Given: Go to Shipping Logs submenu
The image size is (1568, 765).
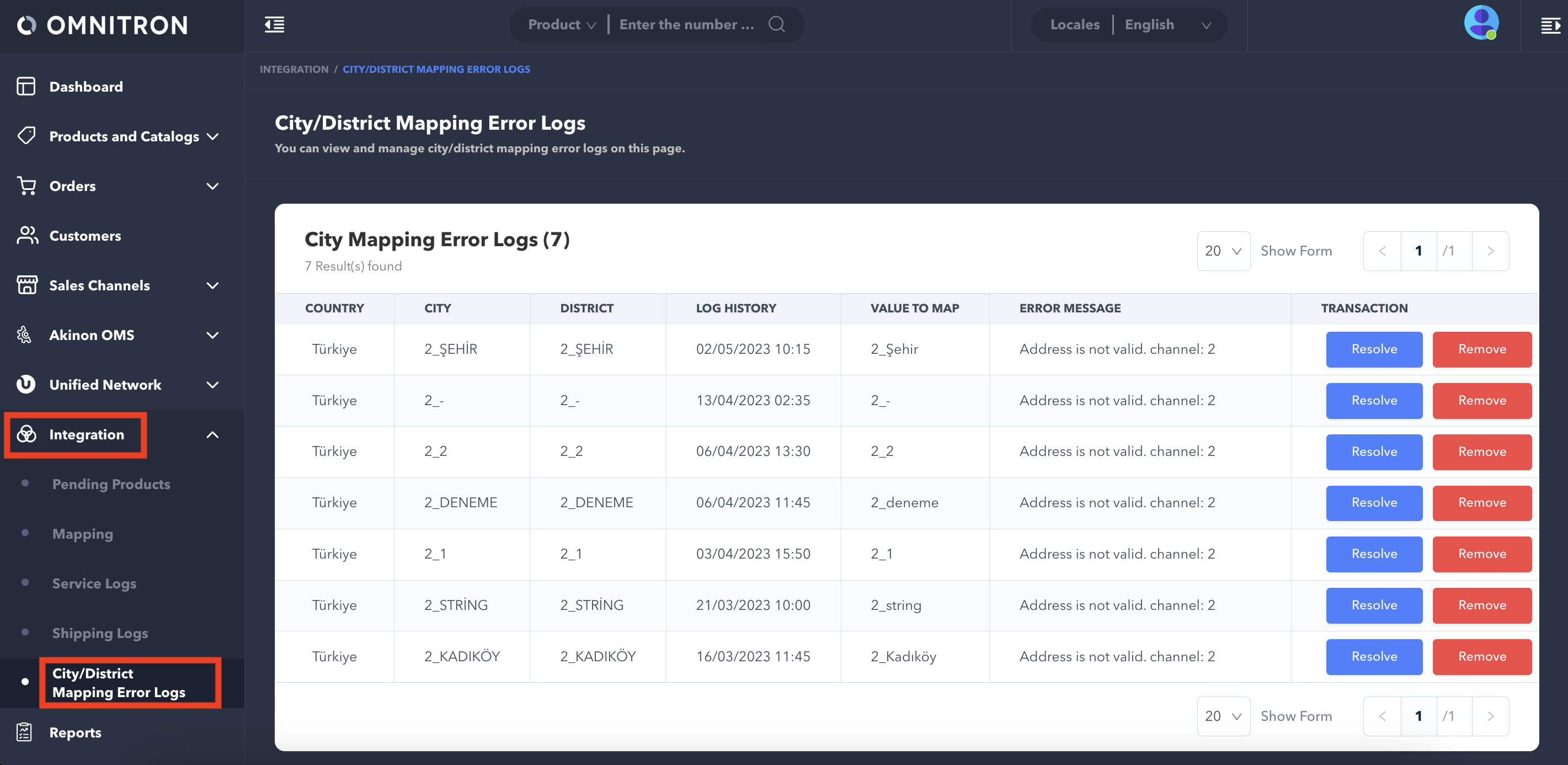Looking at the screenshot, I should 100,633.
